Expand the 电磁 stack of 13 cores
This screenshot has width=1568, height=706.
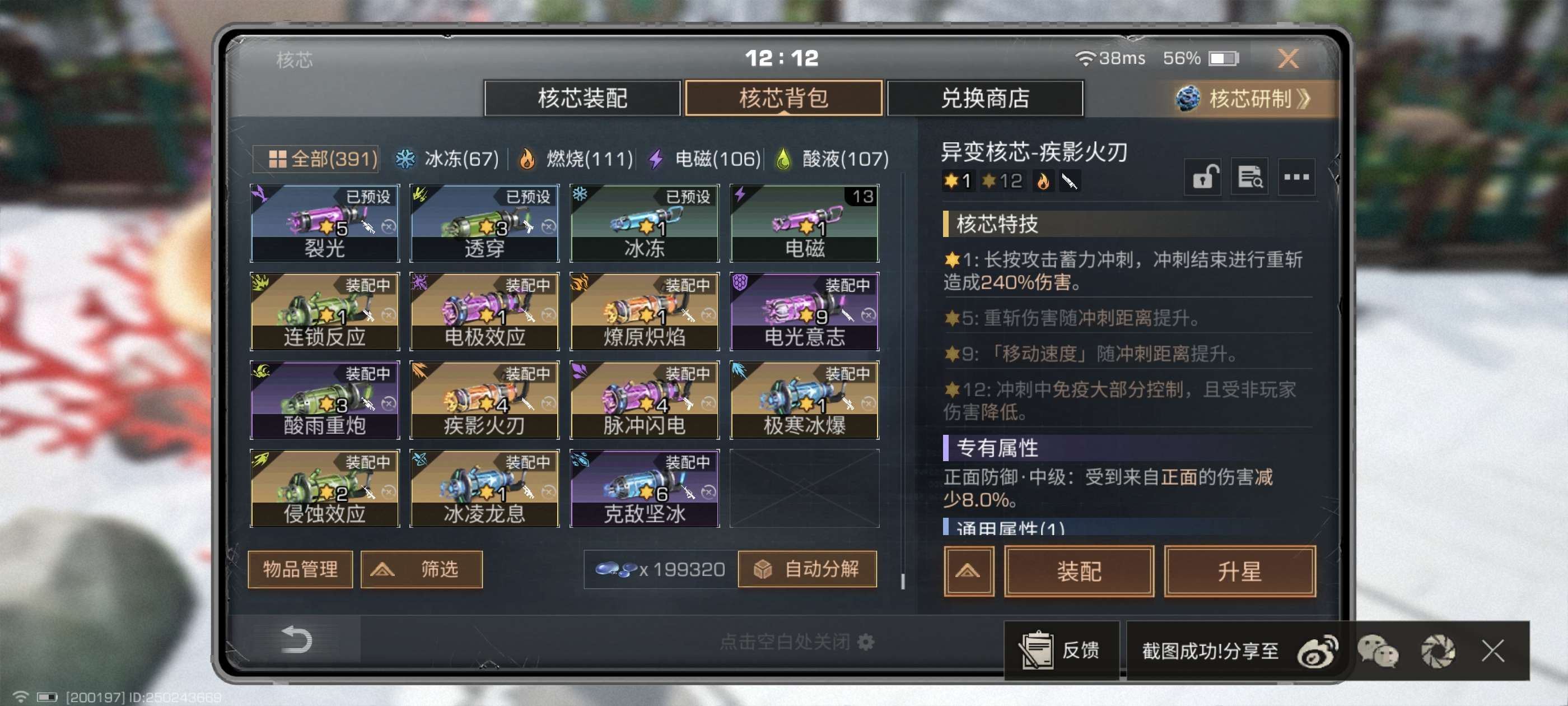click(x=805, y=223)
